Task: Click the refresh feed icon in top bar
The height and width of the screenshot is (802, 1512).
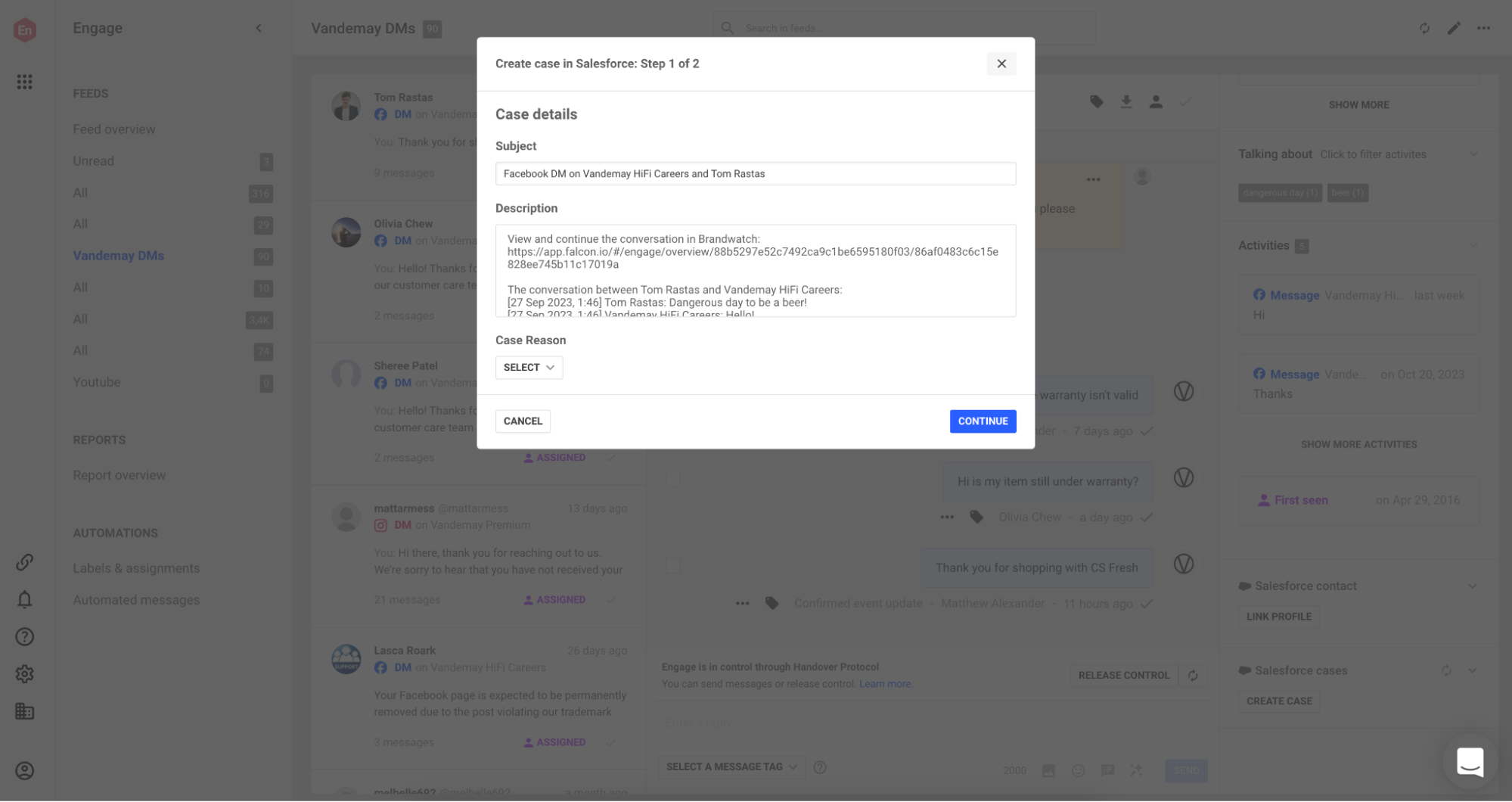Action: [x=1424, y=28]
